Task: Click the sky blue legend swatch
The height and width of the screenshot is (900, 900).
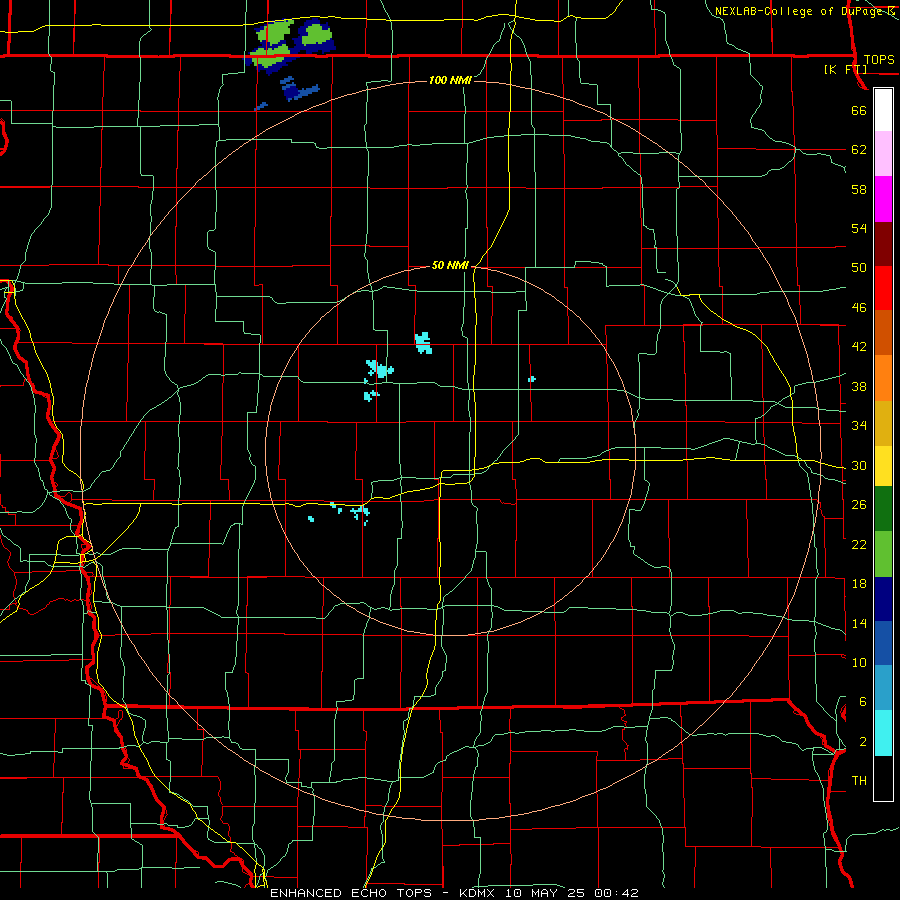Action: pos(883,688)
